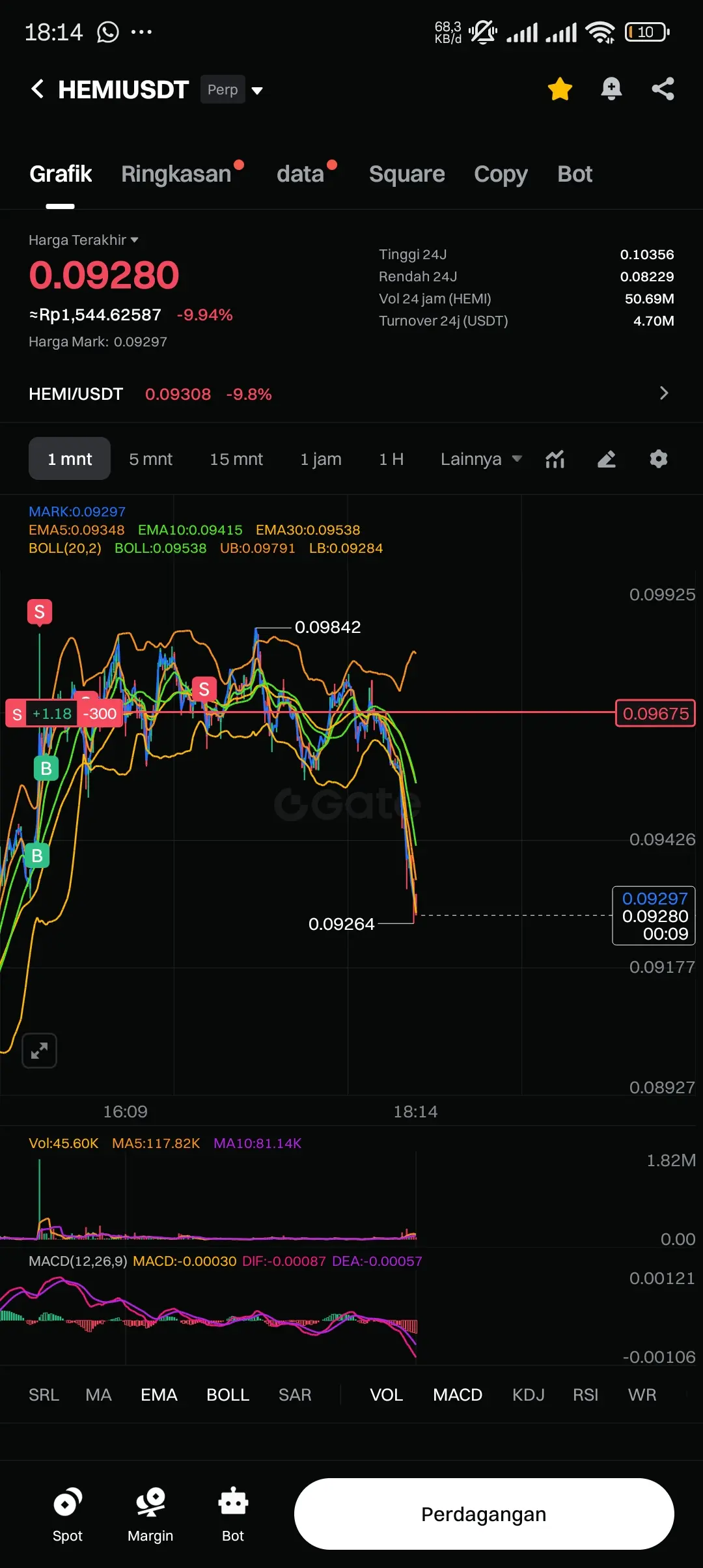Open Spot trading icon

(68, 1515)
